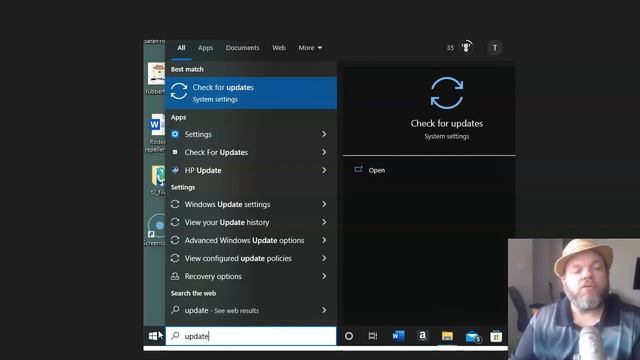640x360 pixels.
Task: Click the View your Update history sync icon
Action: tap(175, 222)
